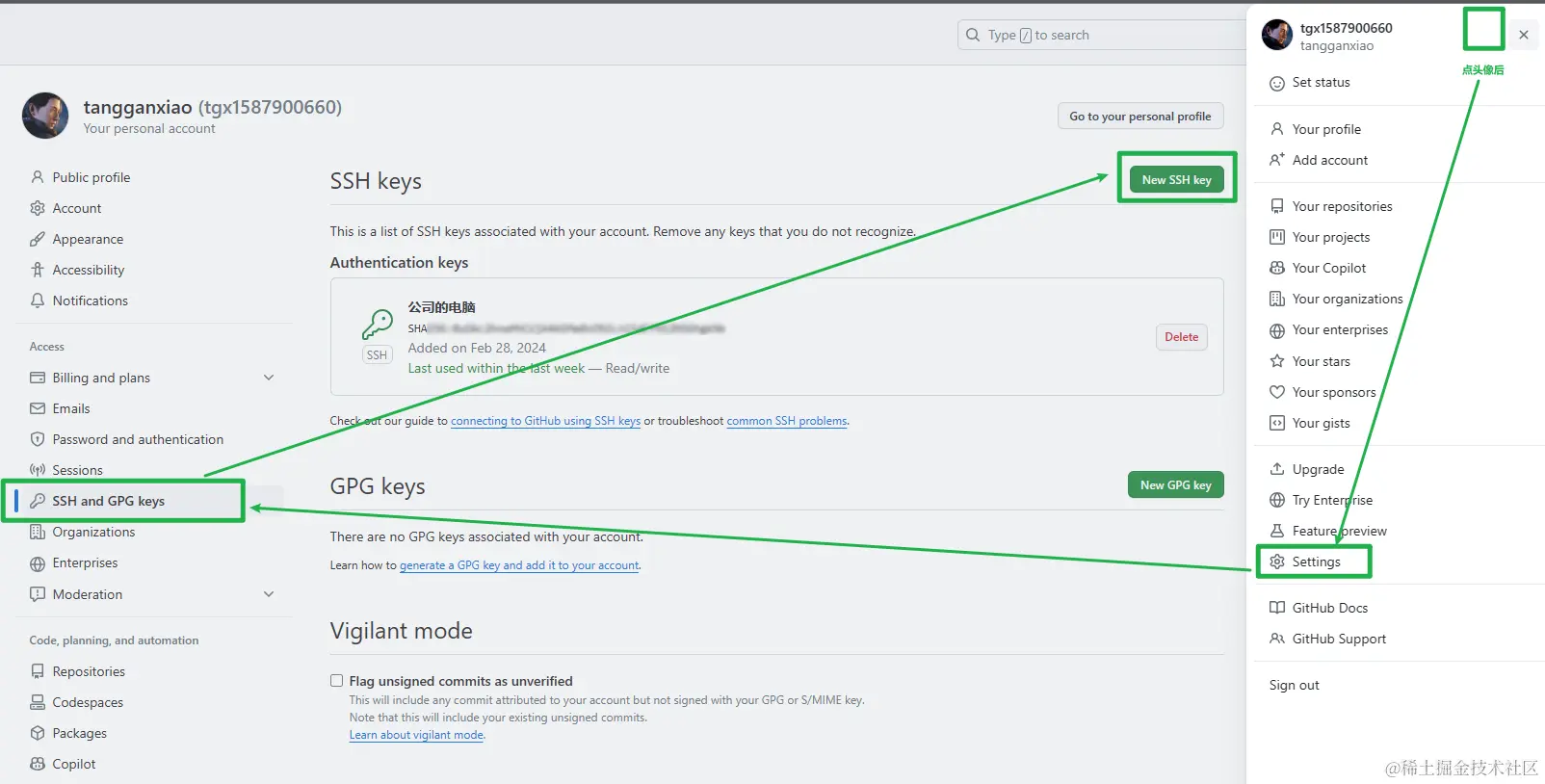Screen dimensions: 1545x784
Task: Click Your sponsors heart icon
Action: (1277, 392)
